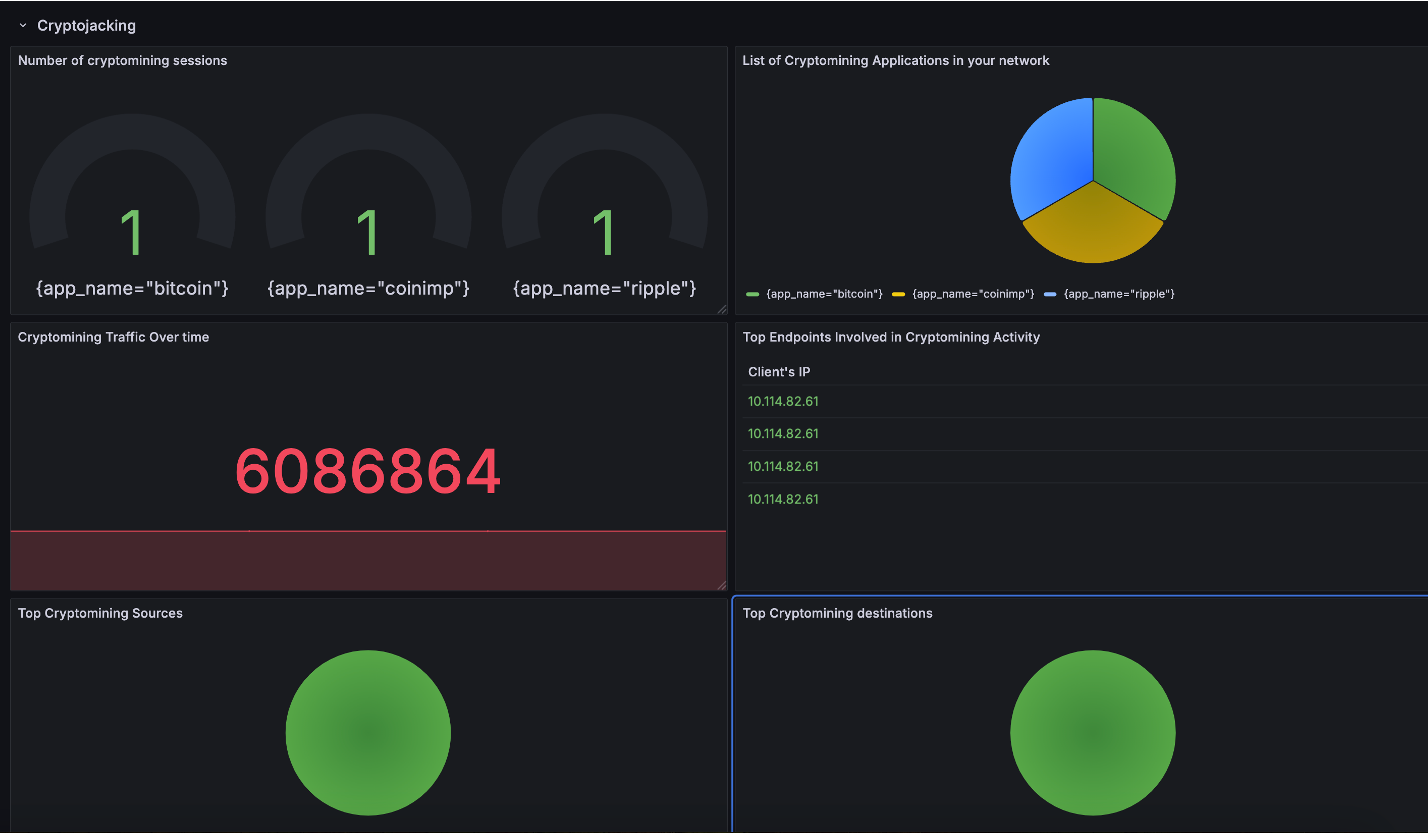The height and width of the screenshot is (834, 1428).
Task: Click the green legend swatch for bitcoin
Action: coord(753,295)
